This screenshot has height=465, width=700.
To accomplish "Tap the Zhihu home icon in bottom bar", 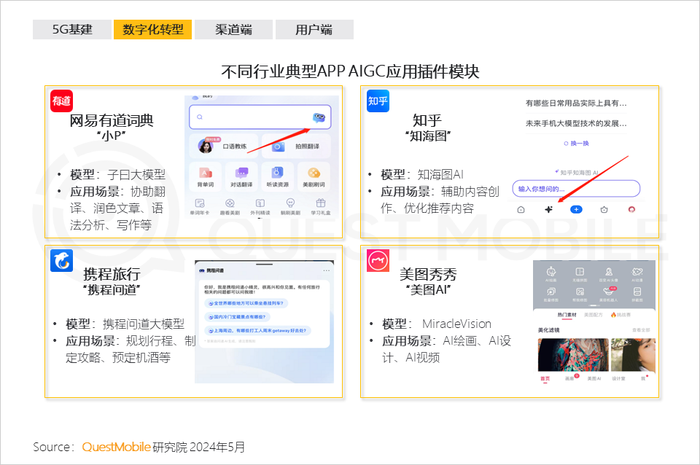I will pyautogui.click(x=521, y=209).
